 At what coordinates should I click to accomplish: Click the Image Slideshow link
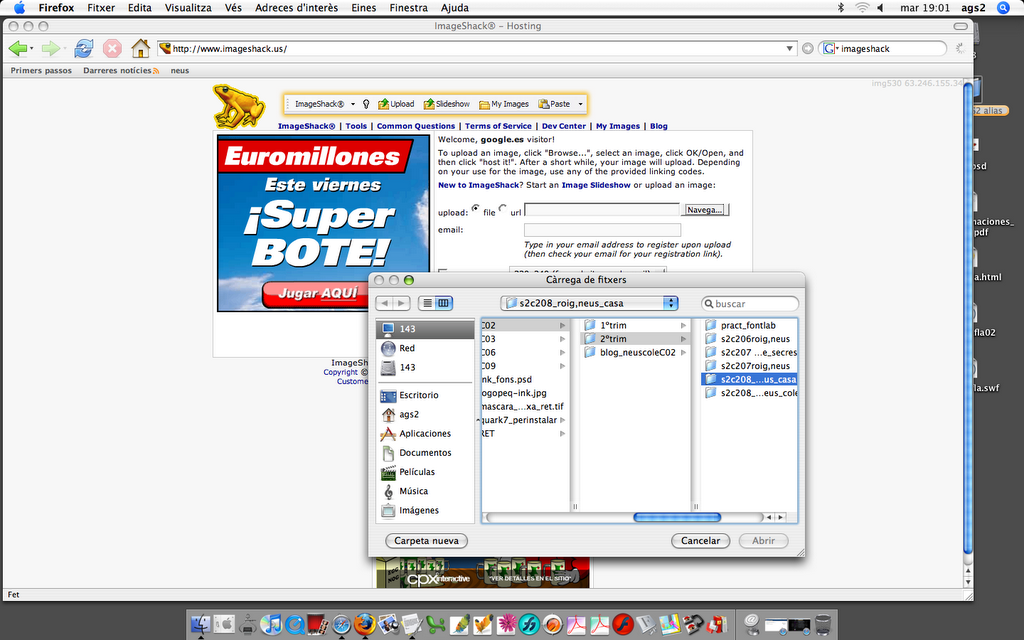[x=596, y=185]
